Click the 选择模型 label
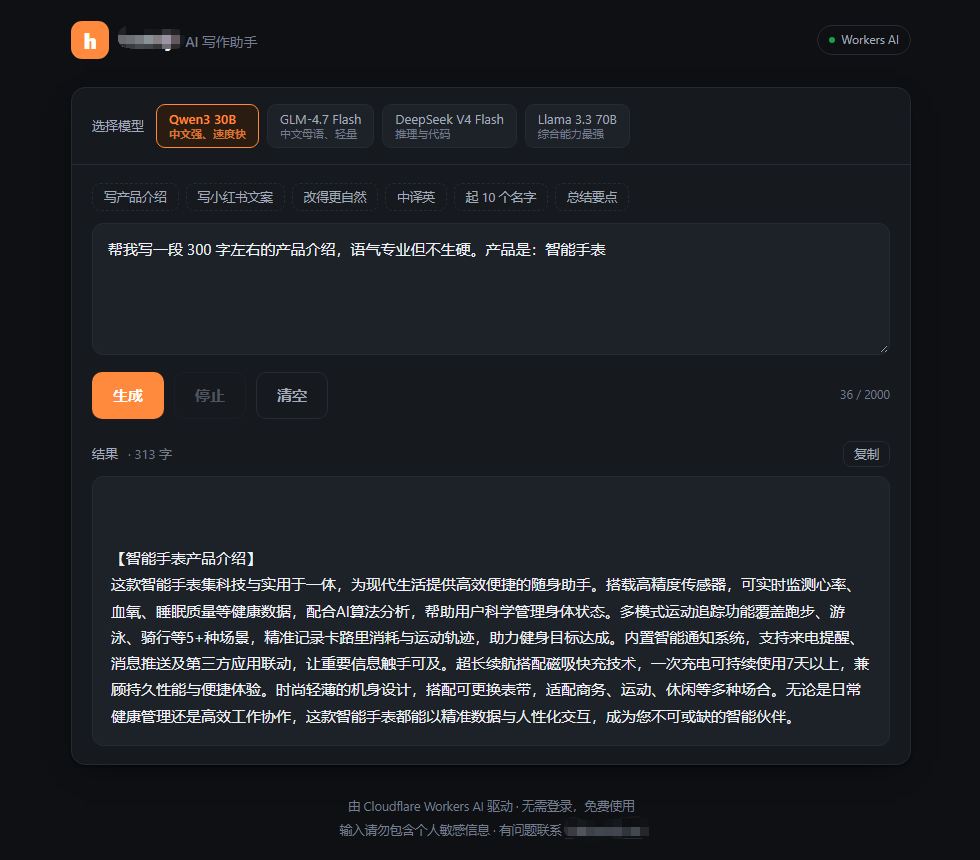Viewport: 980px width, 860px height. (x=118, y=126)
